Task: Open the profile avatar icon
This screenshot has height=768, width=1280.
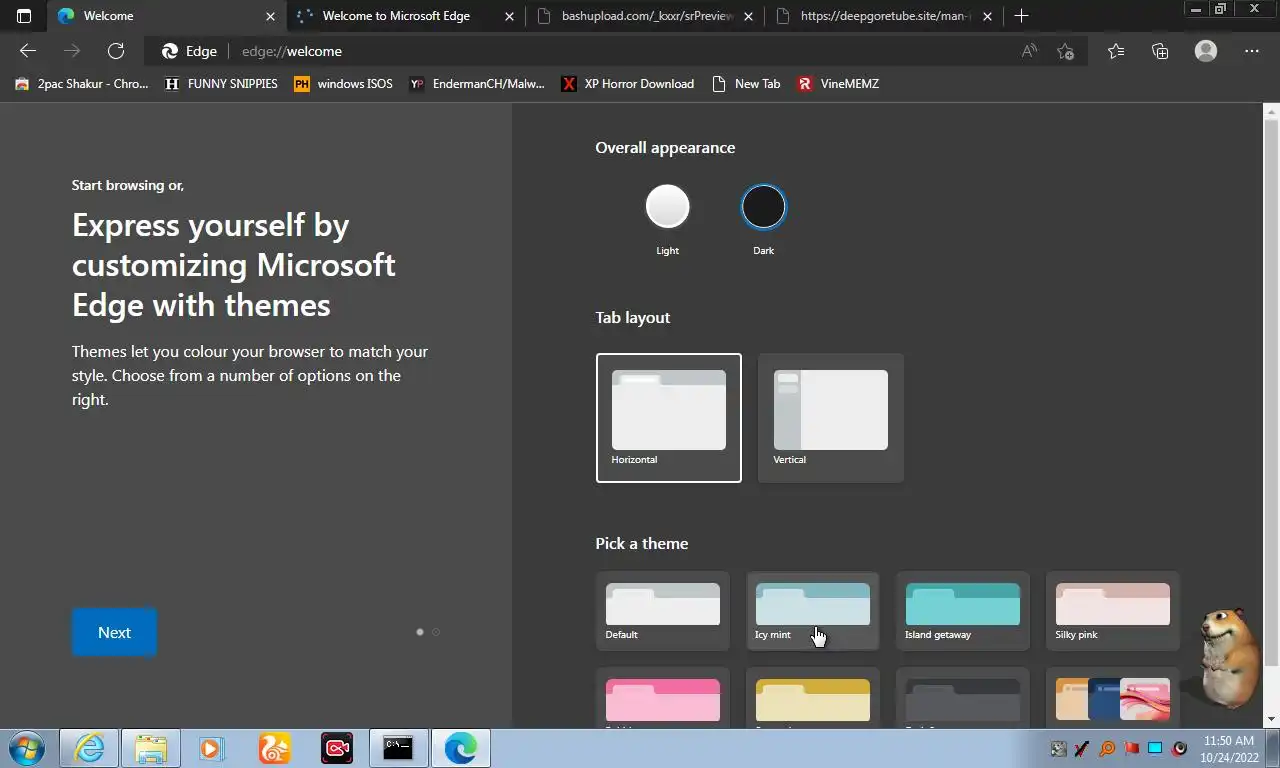Action: pos(1206,51)
